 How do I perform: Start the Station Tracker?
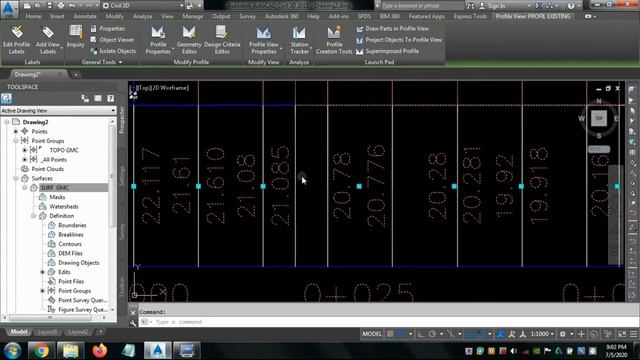(x=299, y=40)
